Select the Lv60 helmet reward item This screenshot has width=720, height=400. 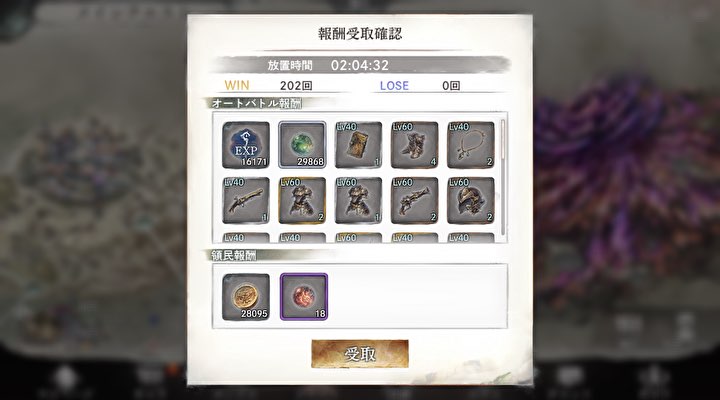click(471, 201)
